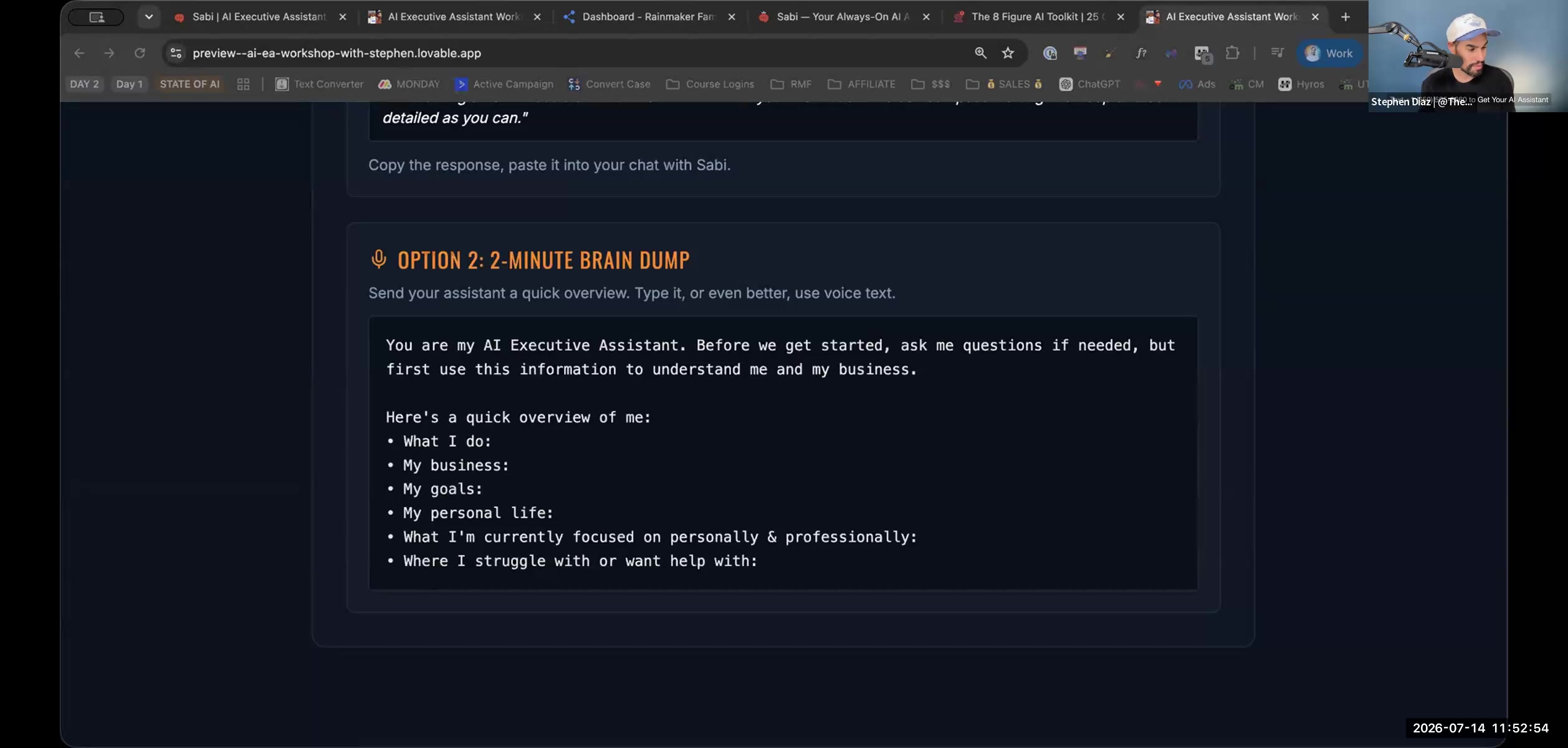
Task: Expand the SALES bookmark folder
Action: tap(1004, 84)
